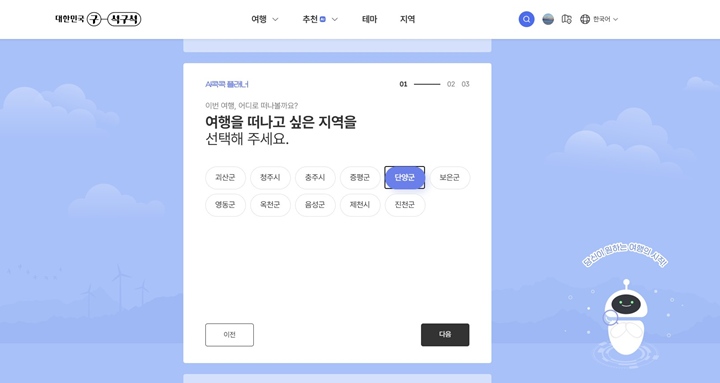Viewport: 720px width, 383px height.
Task: Deselect the highlighted 단양군 region chip
Action: [405, 178]
